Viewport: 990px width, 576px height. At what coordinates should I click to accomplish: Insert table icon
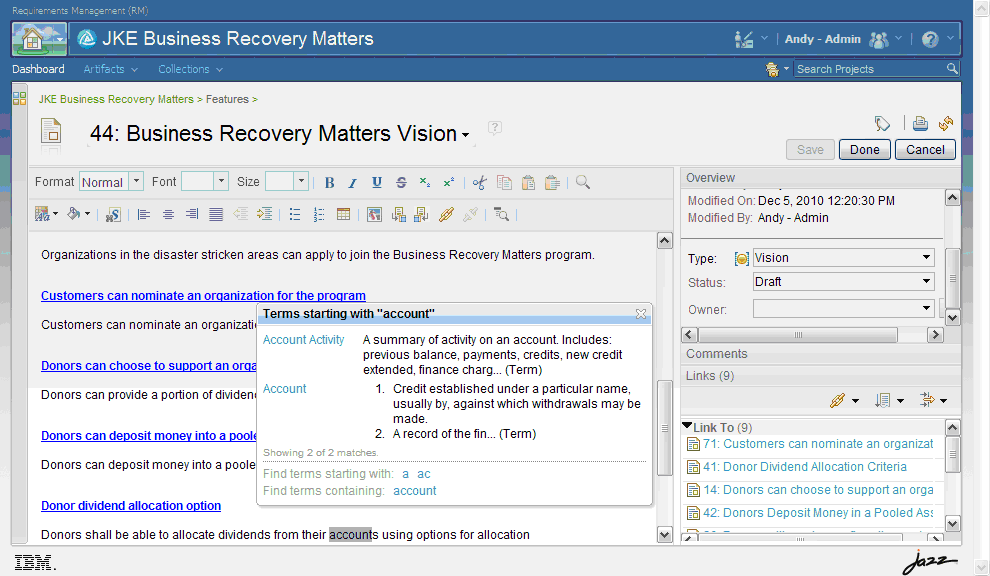(343, 214)
